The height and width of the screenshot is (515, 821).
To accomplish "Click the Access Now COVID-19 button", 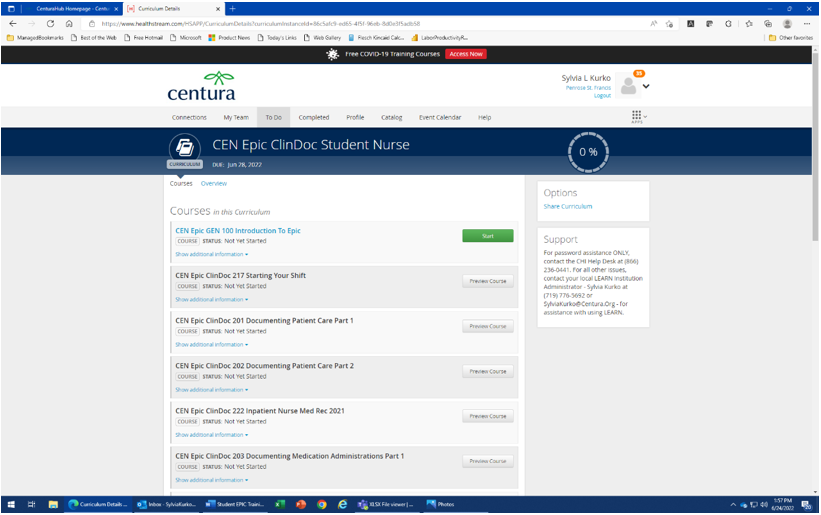I will (466, 54).
